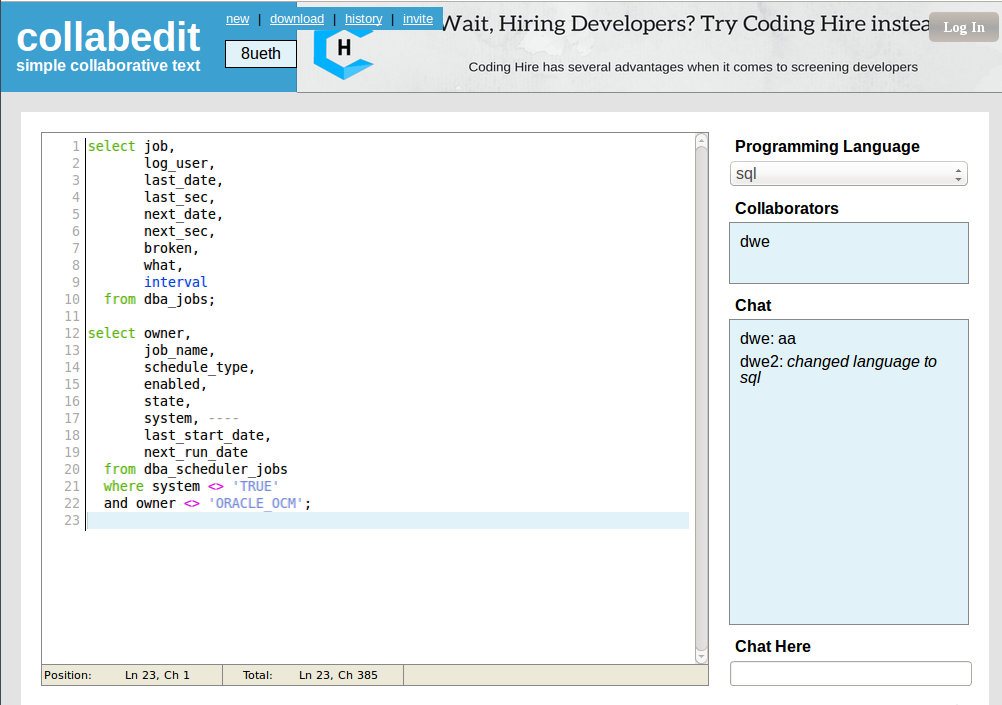The image size is (1002, 705).
Task: Click collaborator 'dwe' in Collaborators list
Action: pyautogui.click(x=755, y=242)
